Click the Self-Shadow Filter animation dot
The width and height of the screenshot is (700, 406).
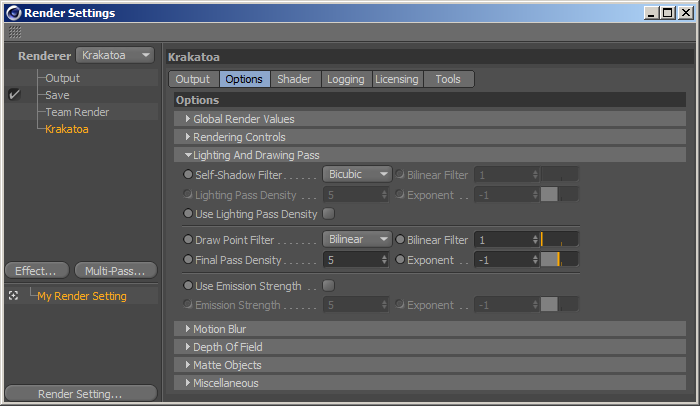(188, 175)
